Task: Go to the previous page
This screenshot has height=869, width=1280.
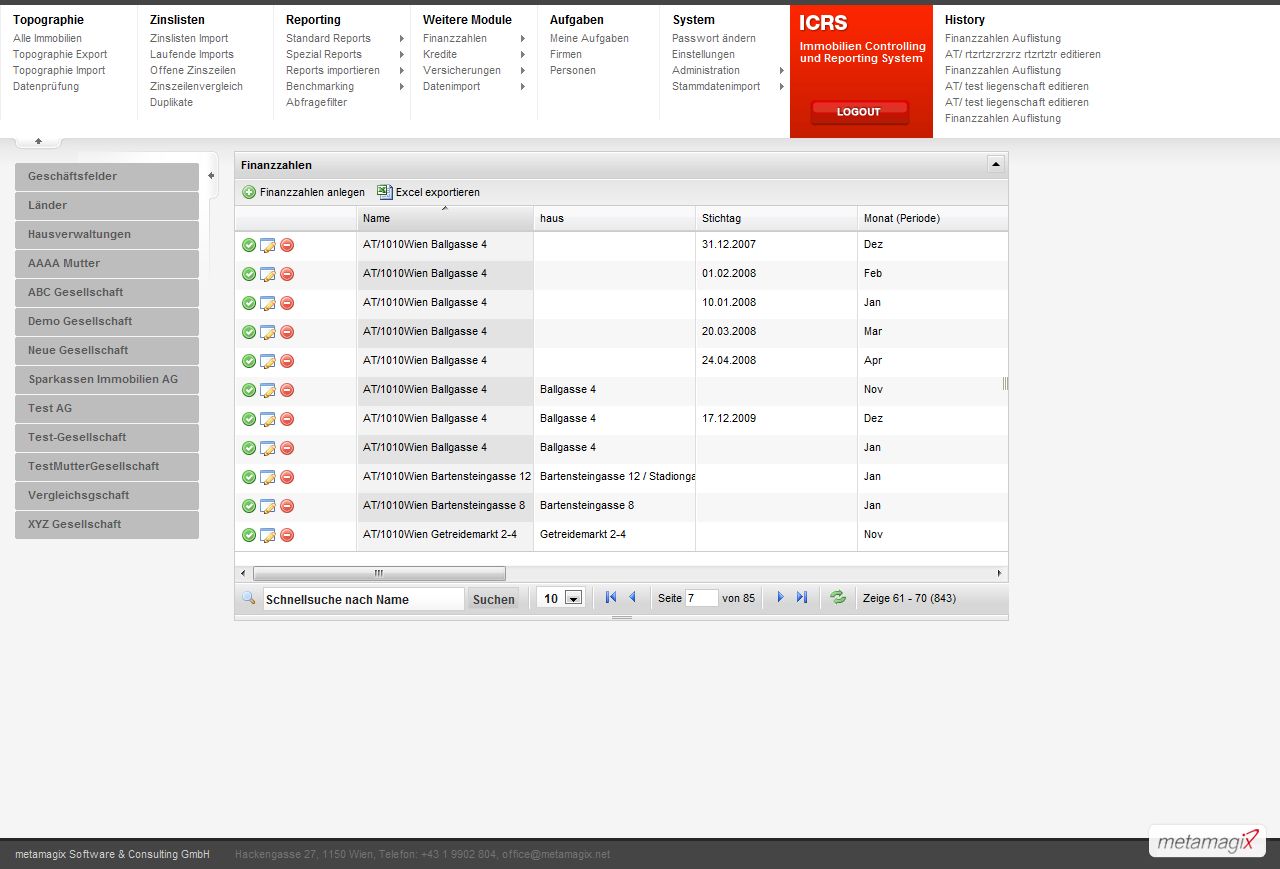Action: point(632,597)
